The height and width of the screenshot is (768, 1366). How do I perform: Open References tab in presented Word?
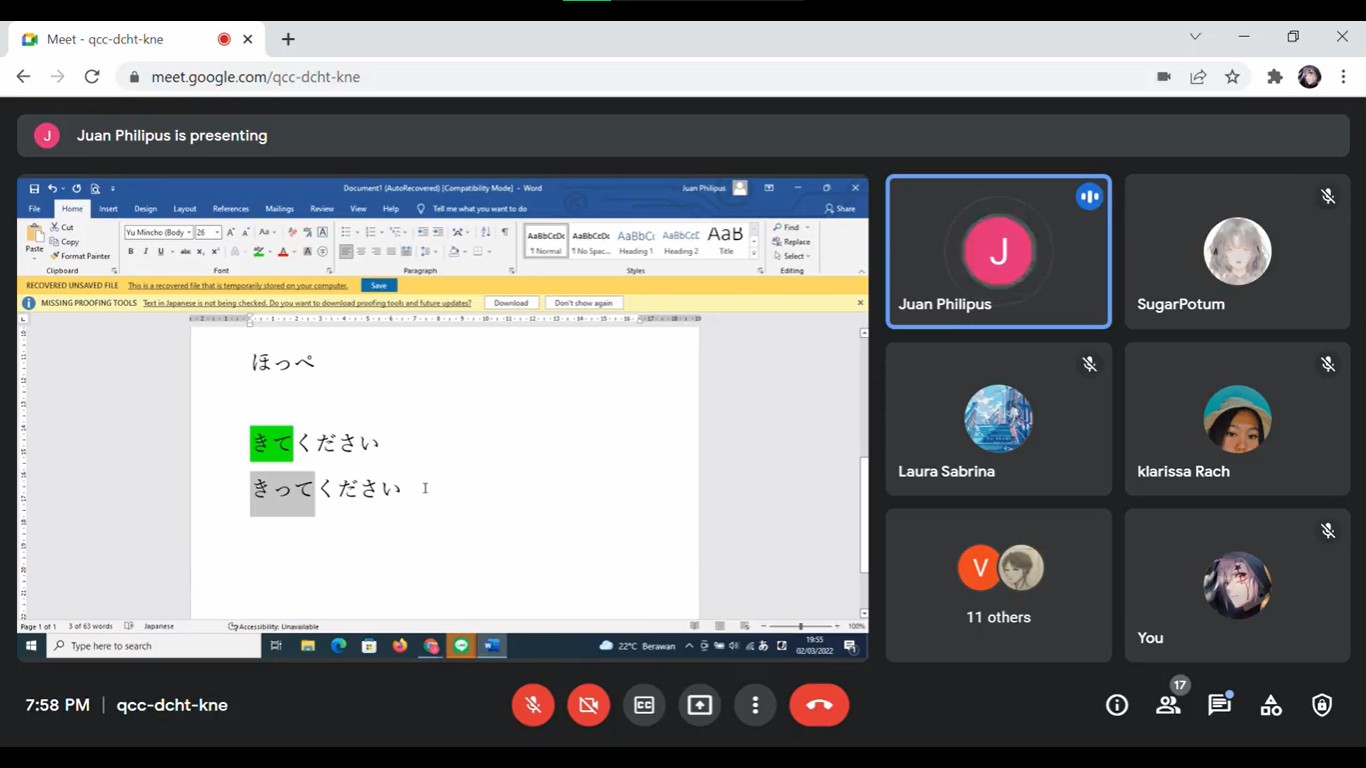click(231, 209)
